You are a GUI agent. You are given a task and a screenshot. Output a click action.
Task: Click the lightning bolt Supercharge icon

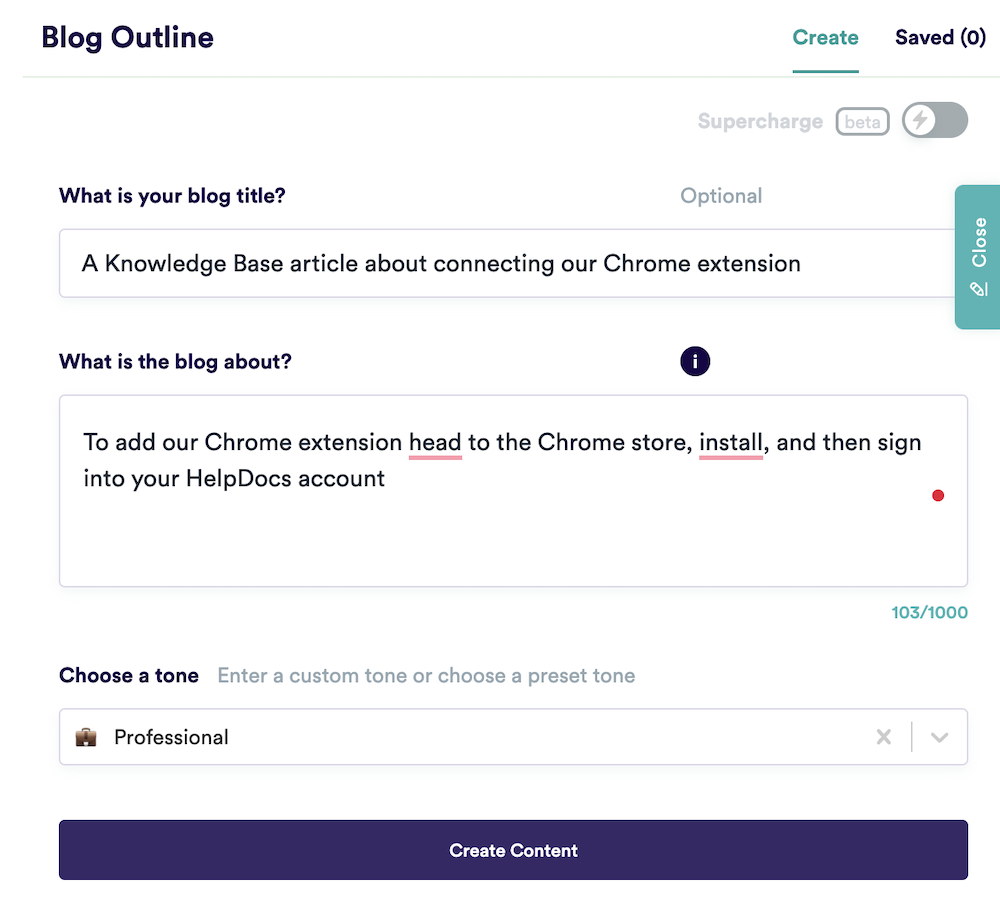click(x=920, y=120)
